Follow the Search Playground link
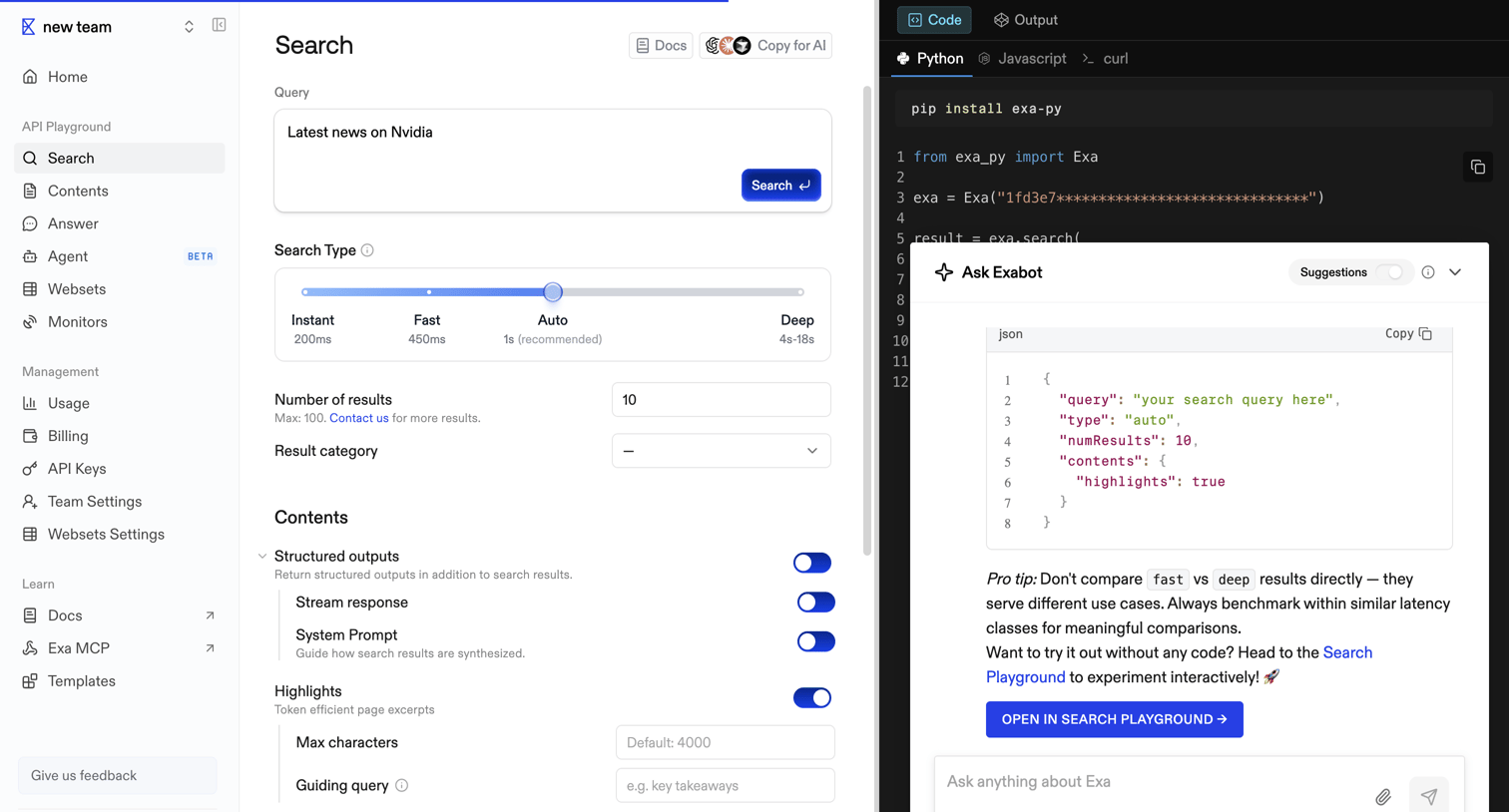Viewport: 1509px width, 812px height. (1179, 664)
